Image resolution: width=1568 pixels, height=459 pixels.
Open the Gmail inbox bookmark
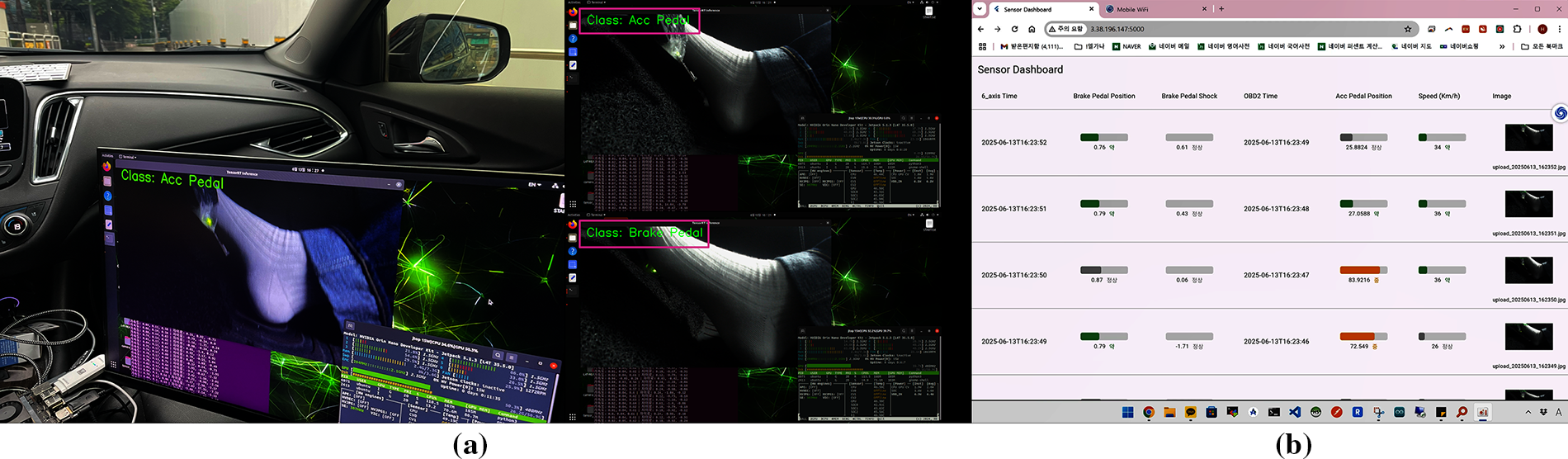[x=1031, y=47]
